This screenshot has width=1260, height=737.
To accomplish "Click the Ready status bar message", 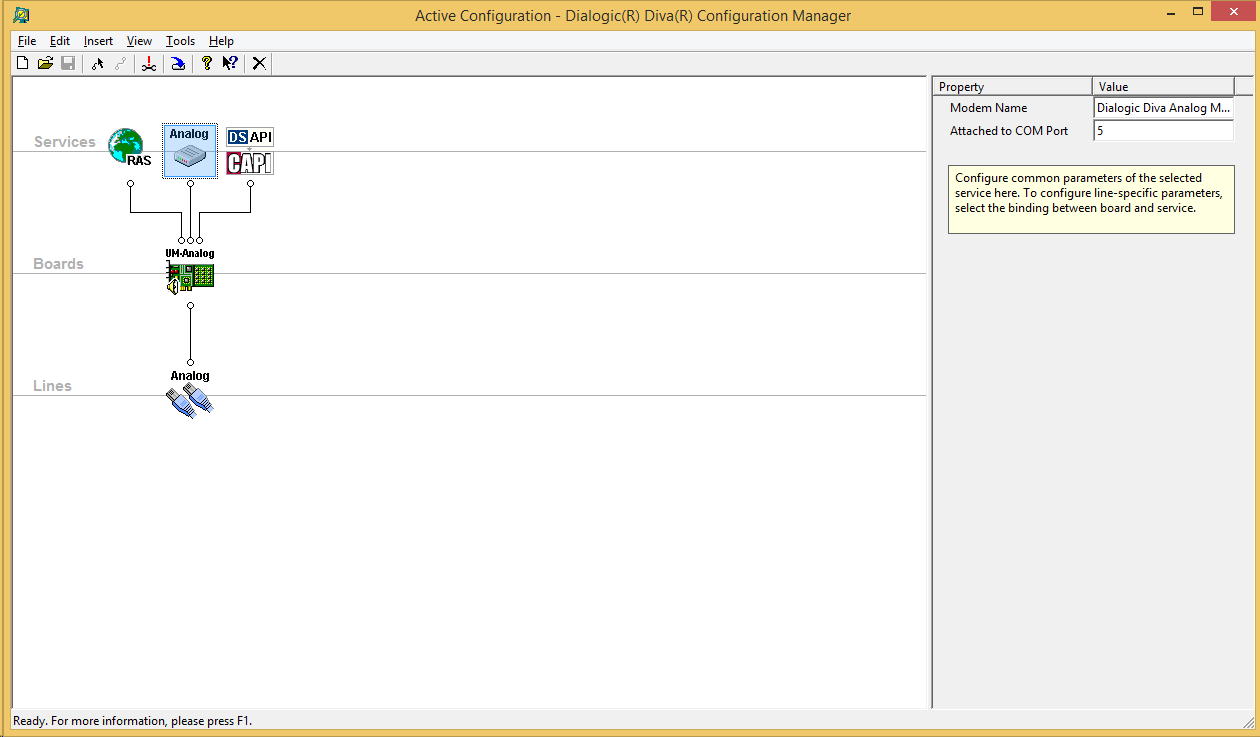I will point(132,720).
